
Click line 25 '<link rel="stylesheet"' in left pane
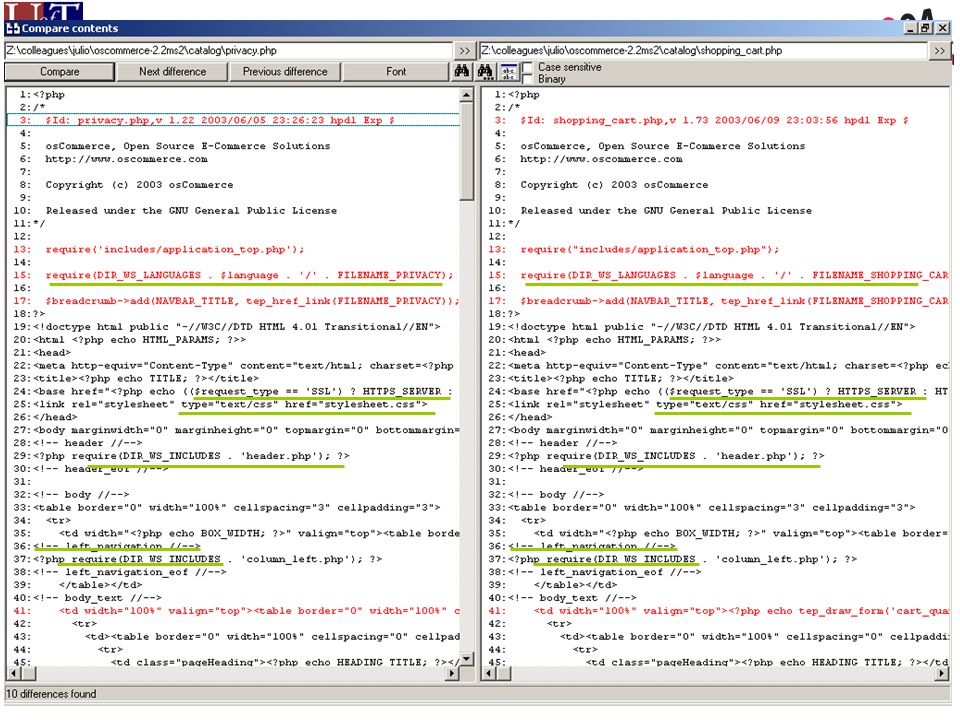(x=233, y=404)
